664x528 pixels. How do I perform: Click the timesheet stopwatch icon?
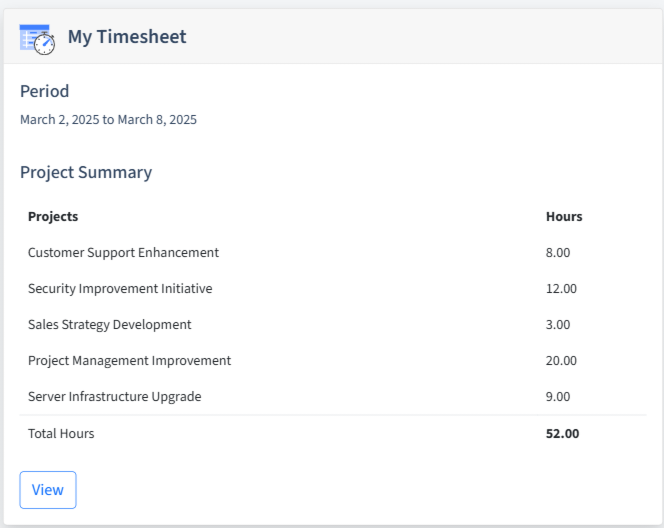click(x=37, y=39)
